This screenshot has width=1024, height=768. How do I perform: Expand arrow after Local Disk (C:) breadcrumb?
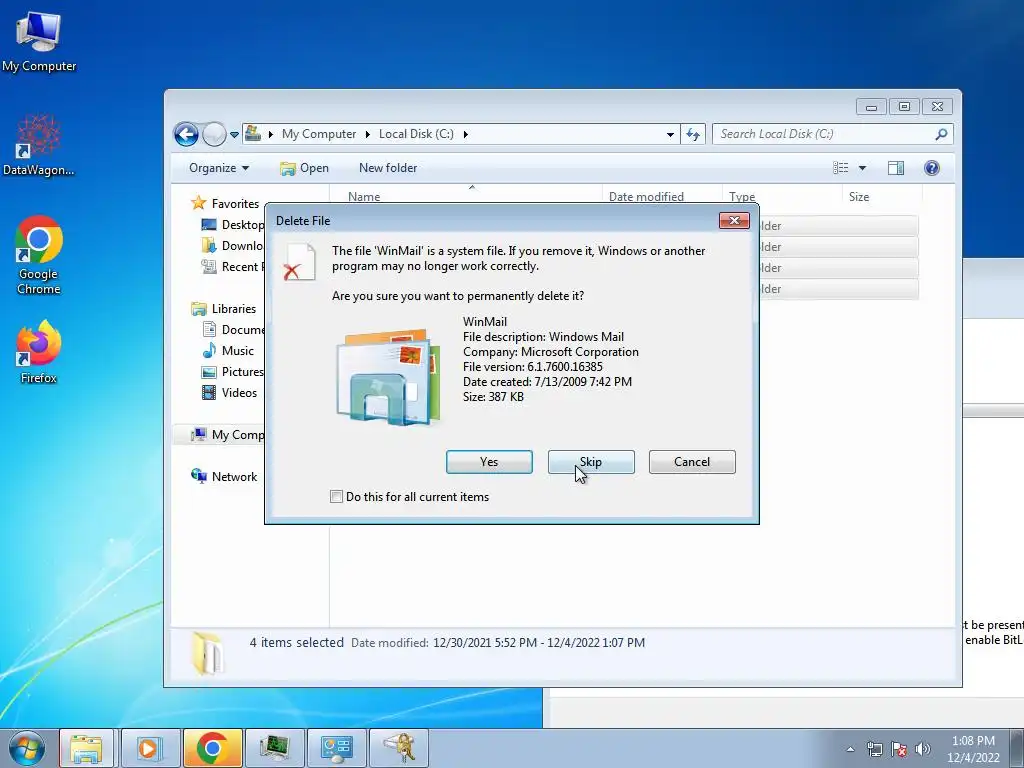click(x=466, y=134)
